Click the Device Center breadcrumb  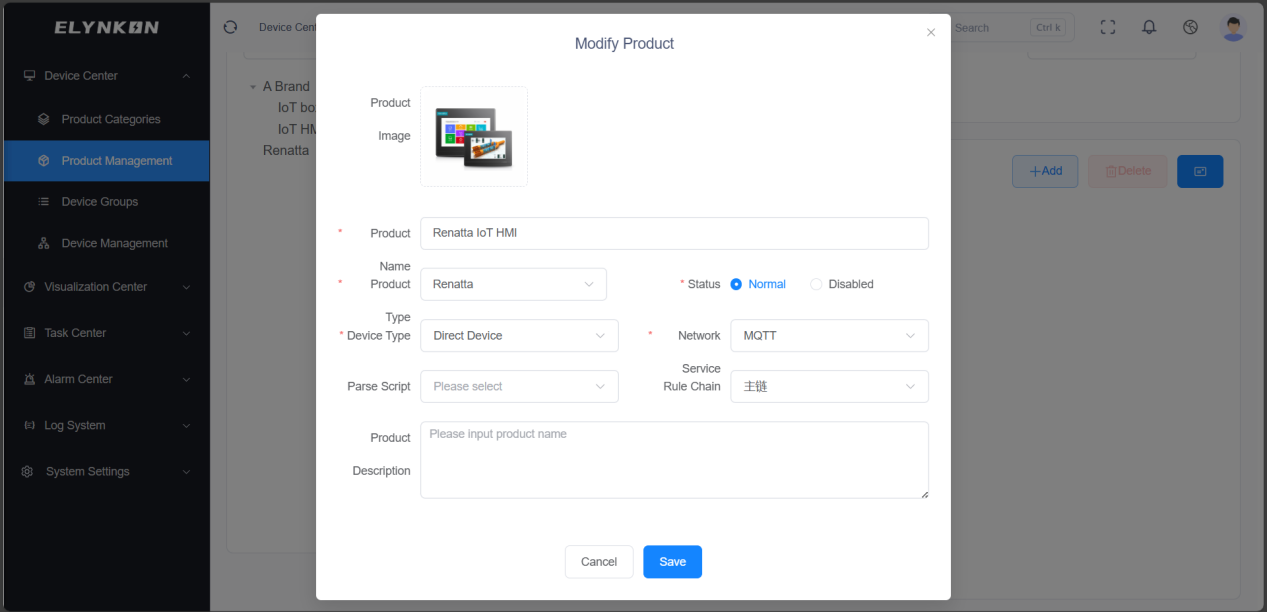(288, 27)
